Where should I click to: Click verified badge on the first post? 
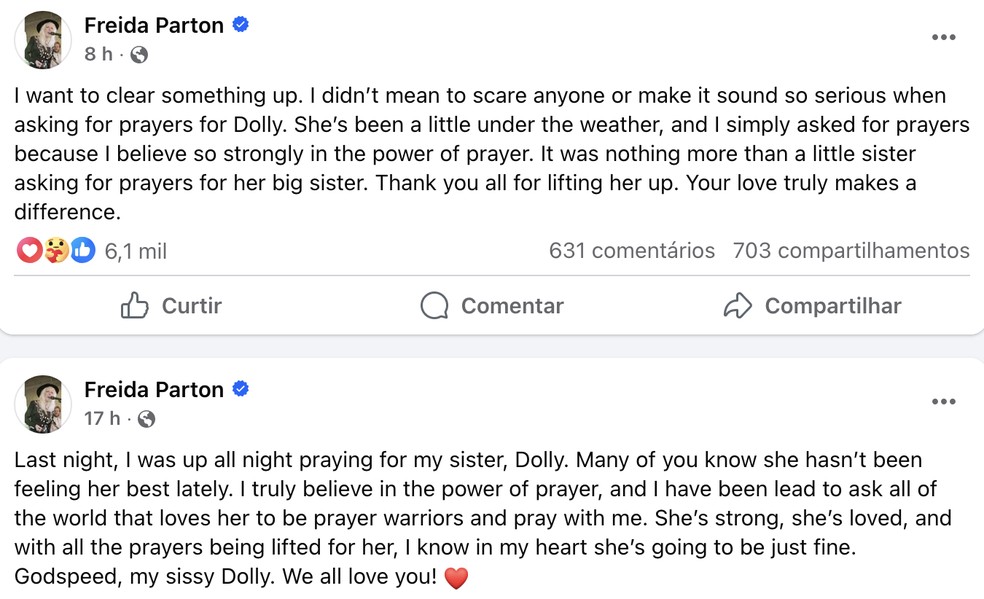pos(241,25)
